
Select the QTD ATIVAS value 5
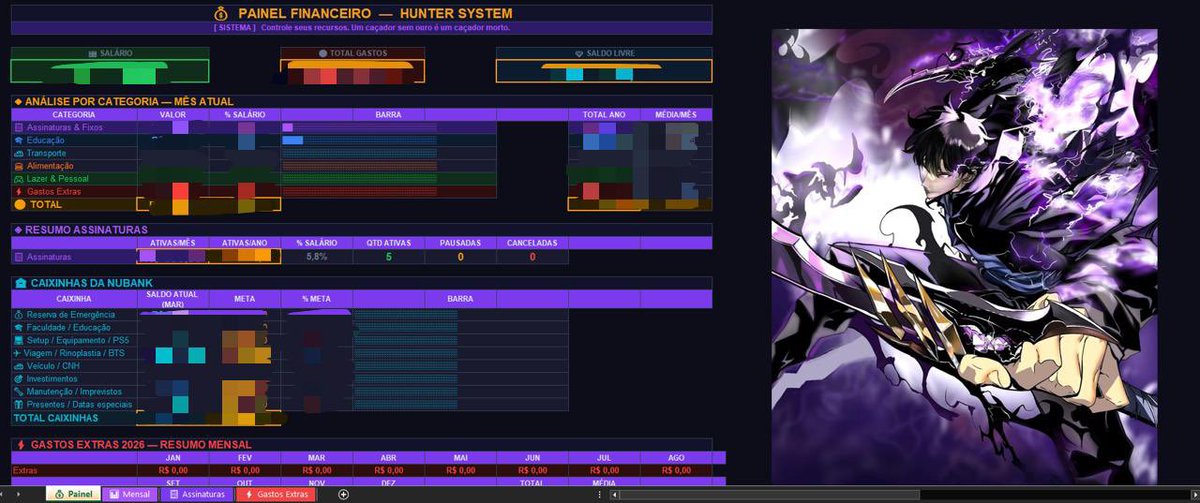pyautogui.click(x=389, y=257)
